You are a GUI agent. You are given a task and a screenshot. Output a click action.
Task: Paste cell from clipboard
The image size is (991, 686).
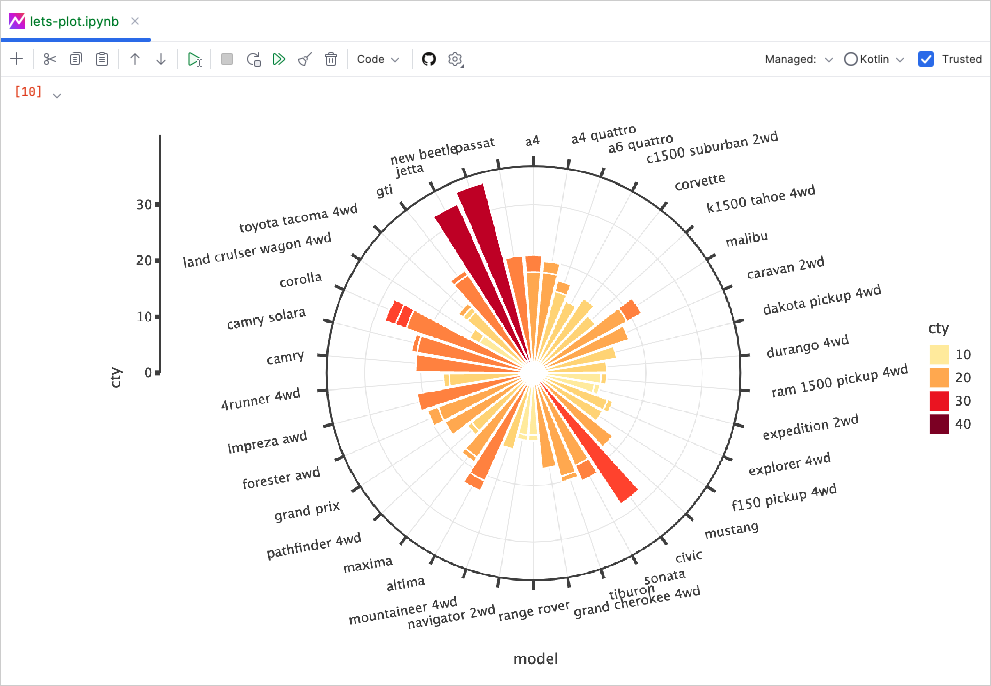coord(102,59)
